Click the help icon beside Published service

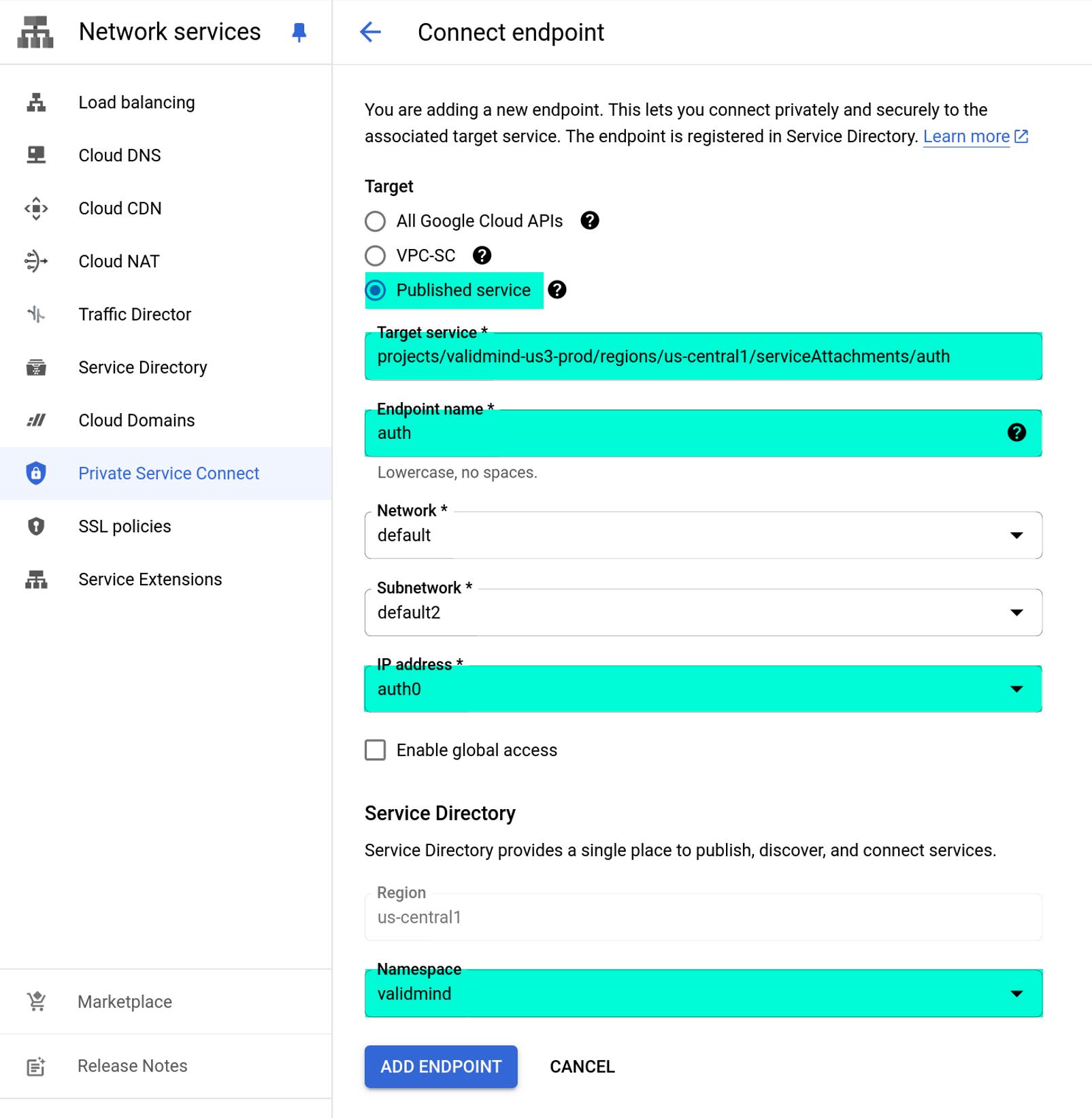tap(557, 290)
